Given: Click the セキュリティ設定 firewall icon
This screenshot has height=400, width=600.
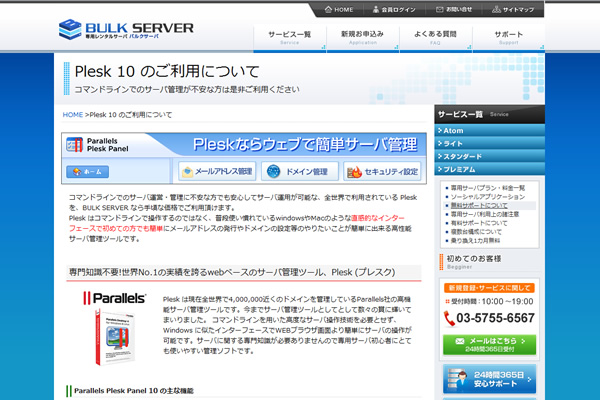Looking at the screenshot, I should click(353, 171).
